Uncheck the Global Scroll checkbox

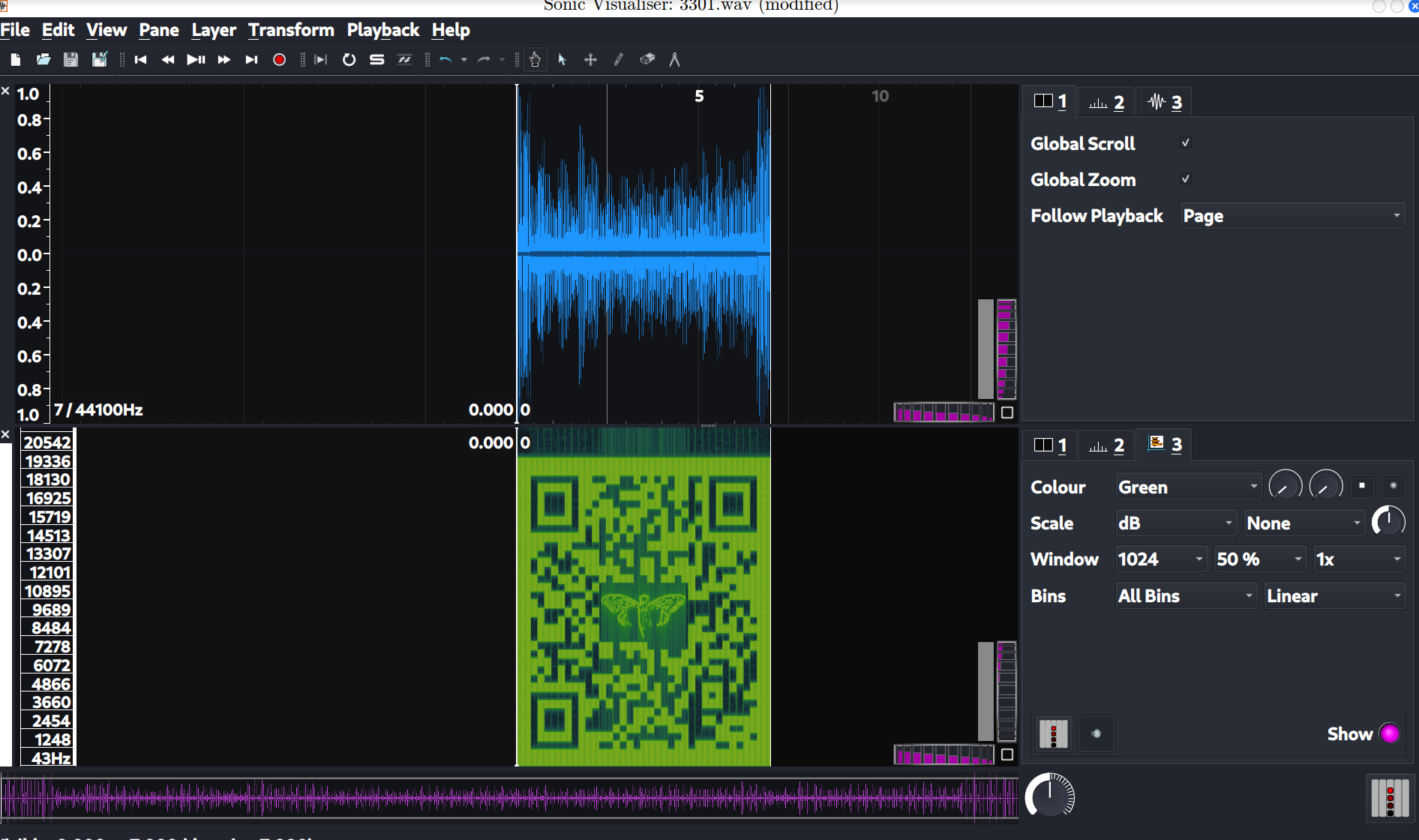point(1186,143)
